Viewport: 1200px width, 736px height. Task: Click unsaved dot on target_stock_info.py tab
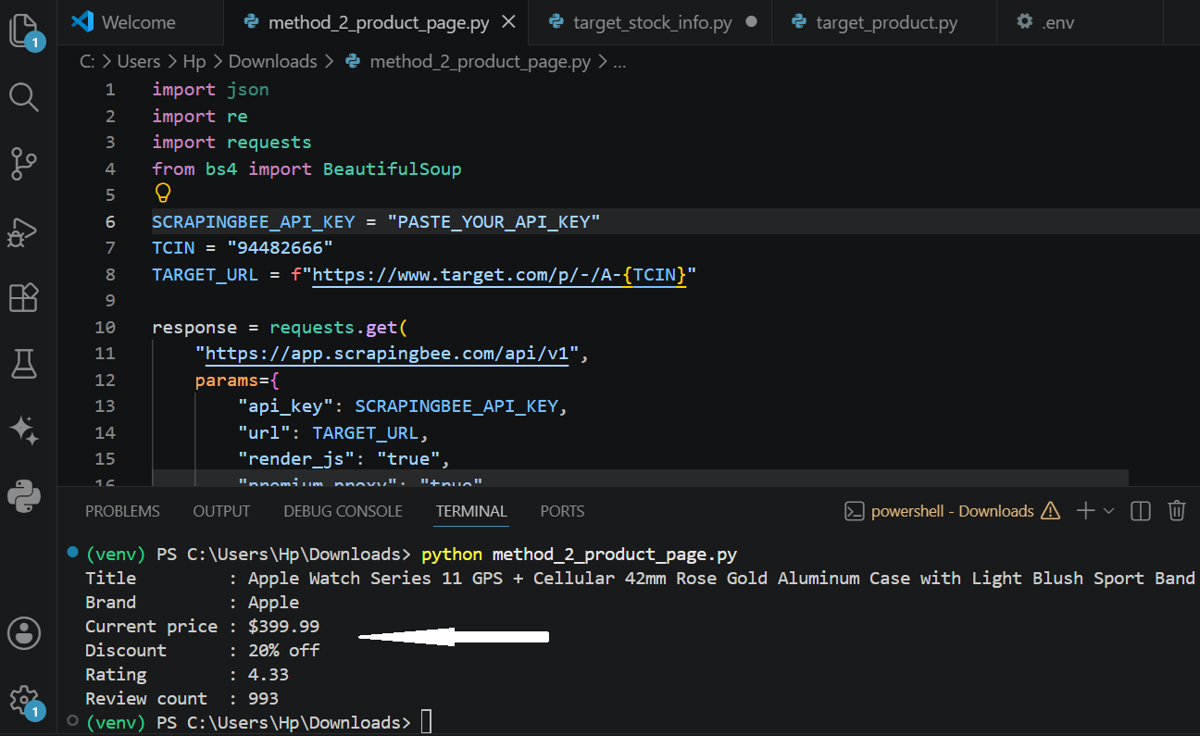(751, 22)
